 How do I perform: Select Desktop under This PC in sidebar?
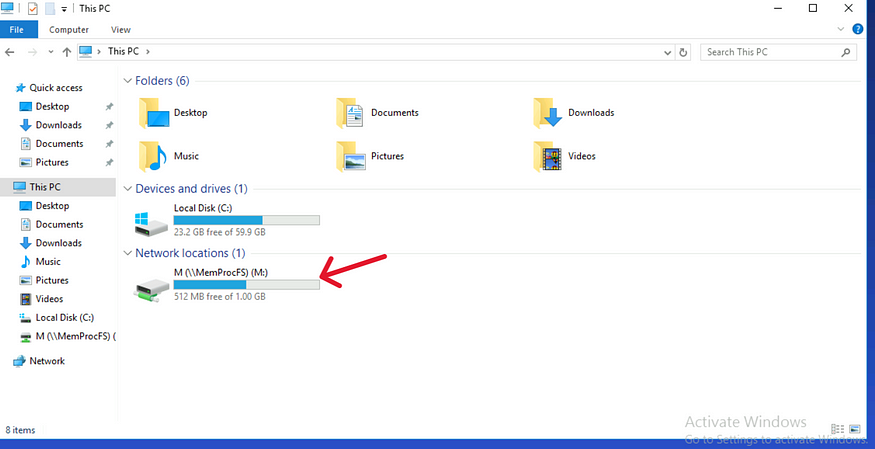(52, 206)
